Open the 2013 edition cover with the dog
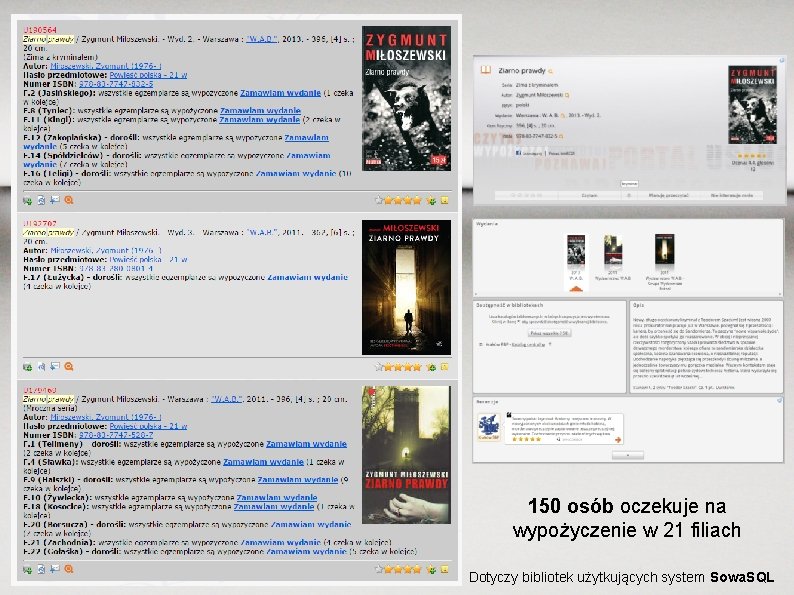Viewport: 794px width, 595px height. pos(406,98)
